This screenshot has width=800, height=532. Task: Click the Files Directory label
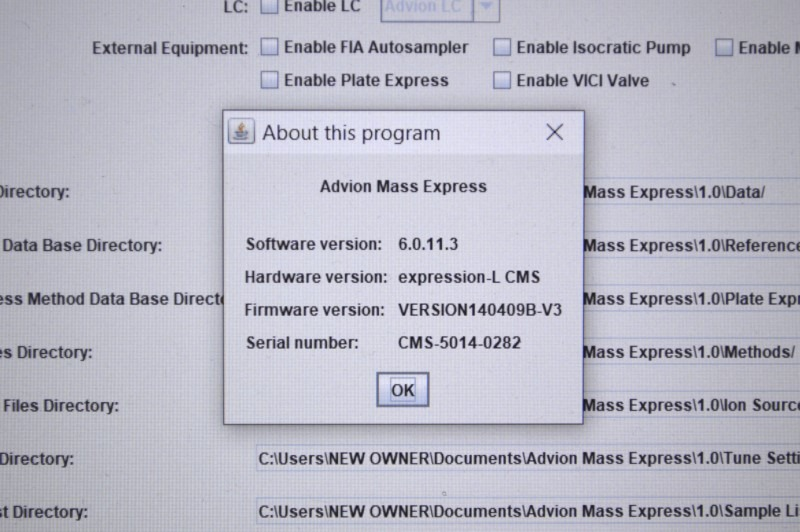pos(61,406)
